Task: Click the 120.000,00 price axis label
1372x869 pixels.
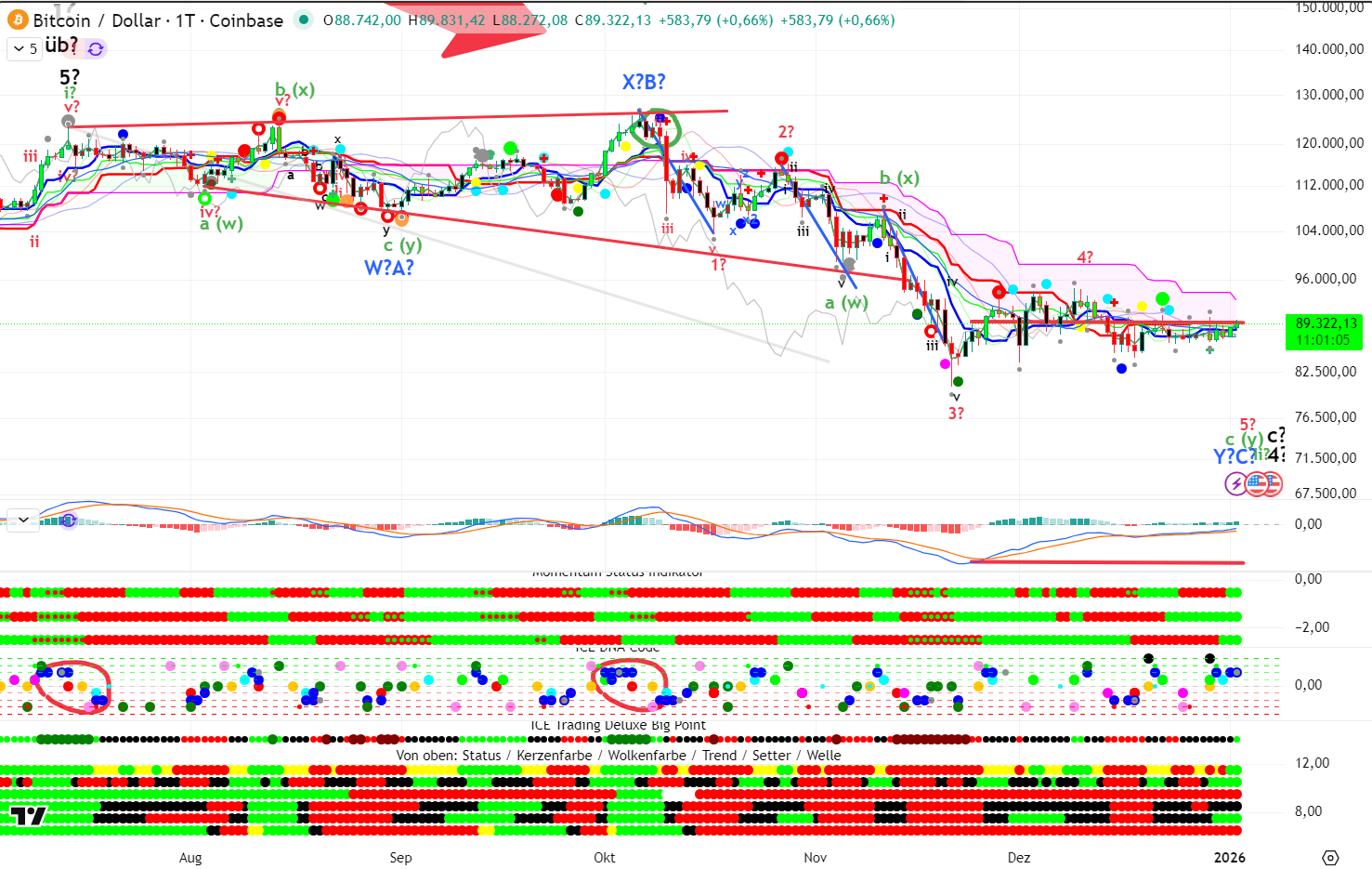Action: [1328, 143]
